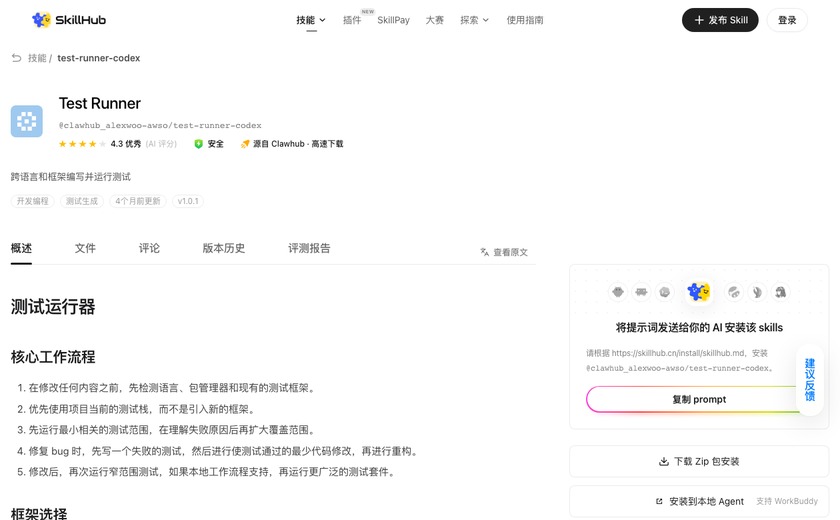The width and height of the screenshot is (840, 520).
Task: Click the @clawhub_alexwoo-awso/test-runner-codex text under title
Action: (160, 125)
